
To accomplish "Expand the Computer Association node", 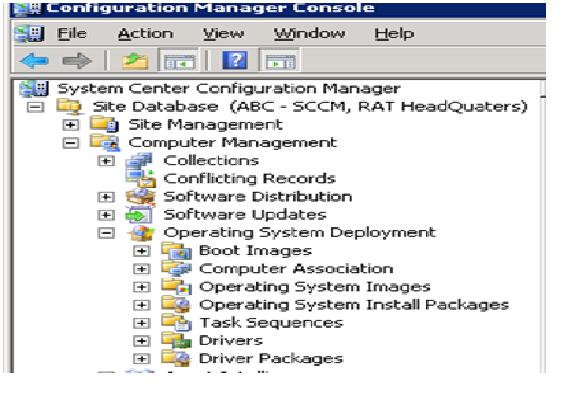I will point(141,269).
